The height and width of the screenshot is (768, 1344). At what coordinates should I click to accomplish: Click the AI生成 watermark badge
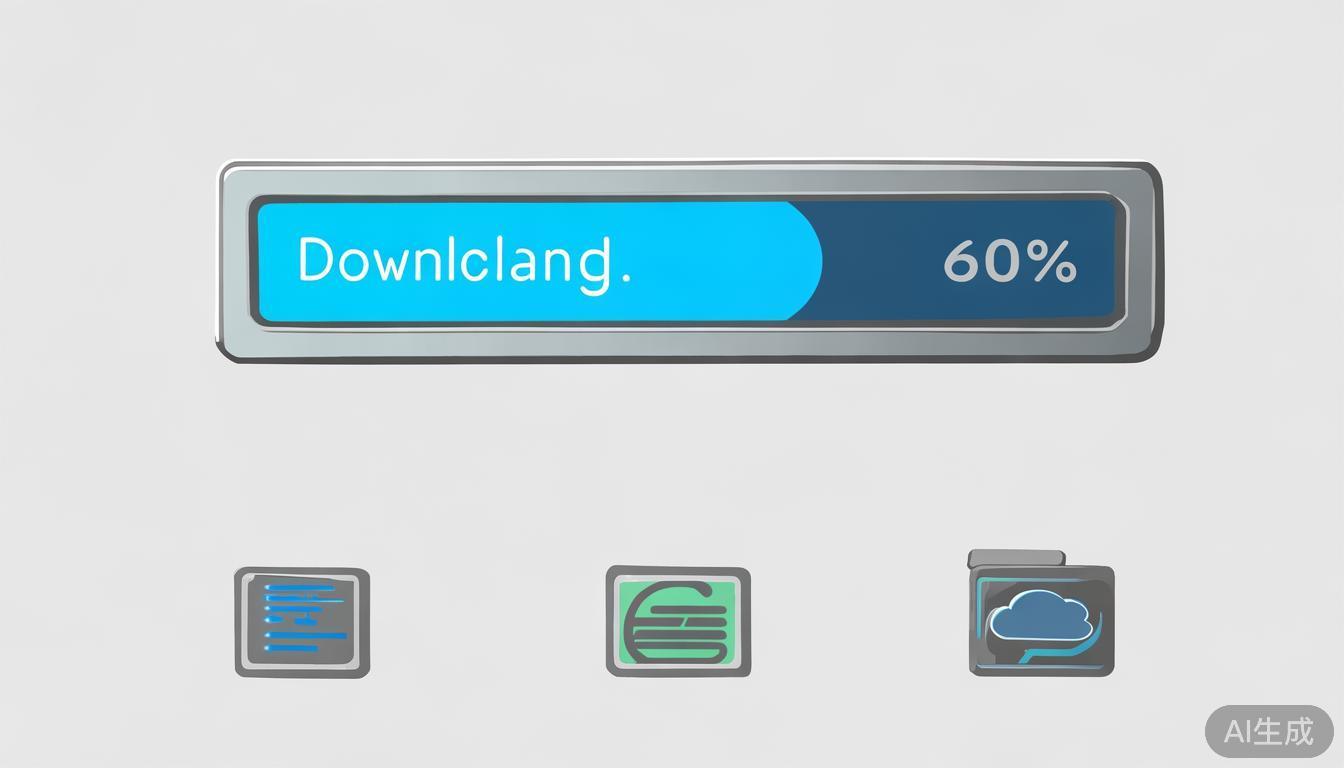coord(1269,731)
